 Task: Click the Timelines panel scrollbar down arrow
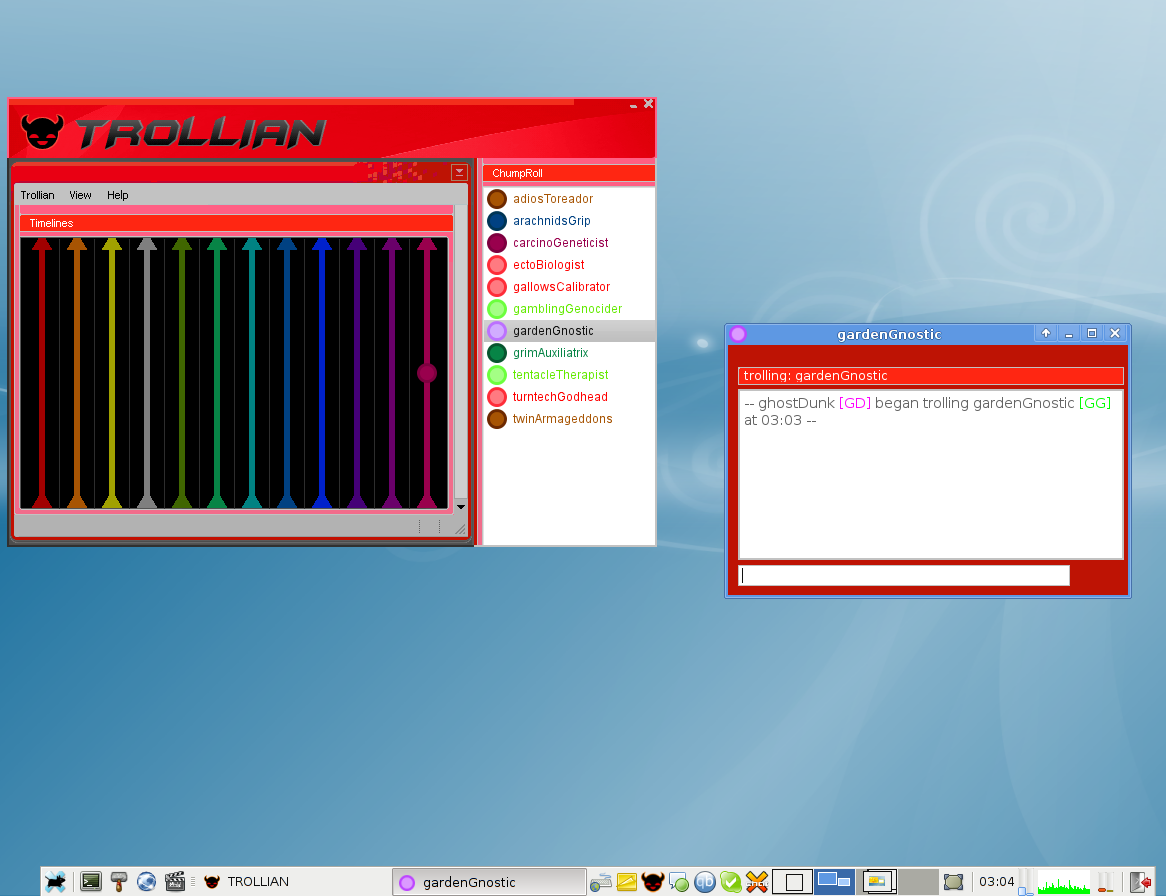[461, 507]
